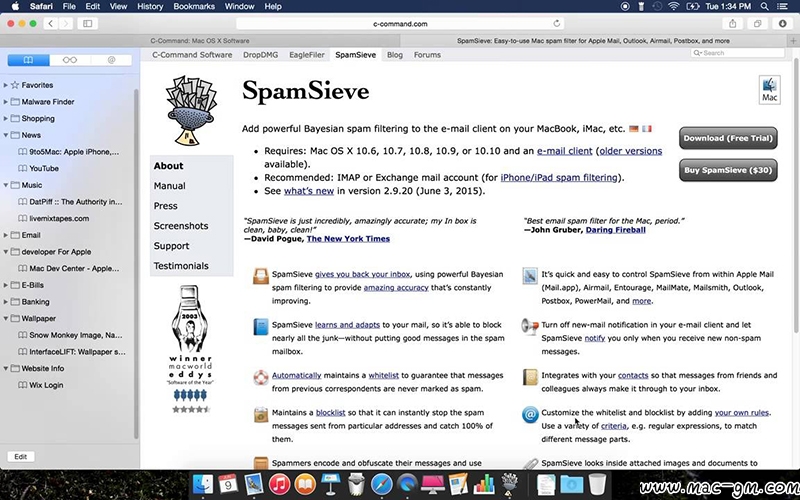
Task: Expand the Favorites bookmark folder
Action: point(6,85)
